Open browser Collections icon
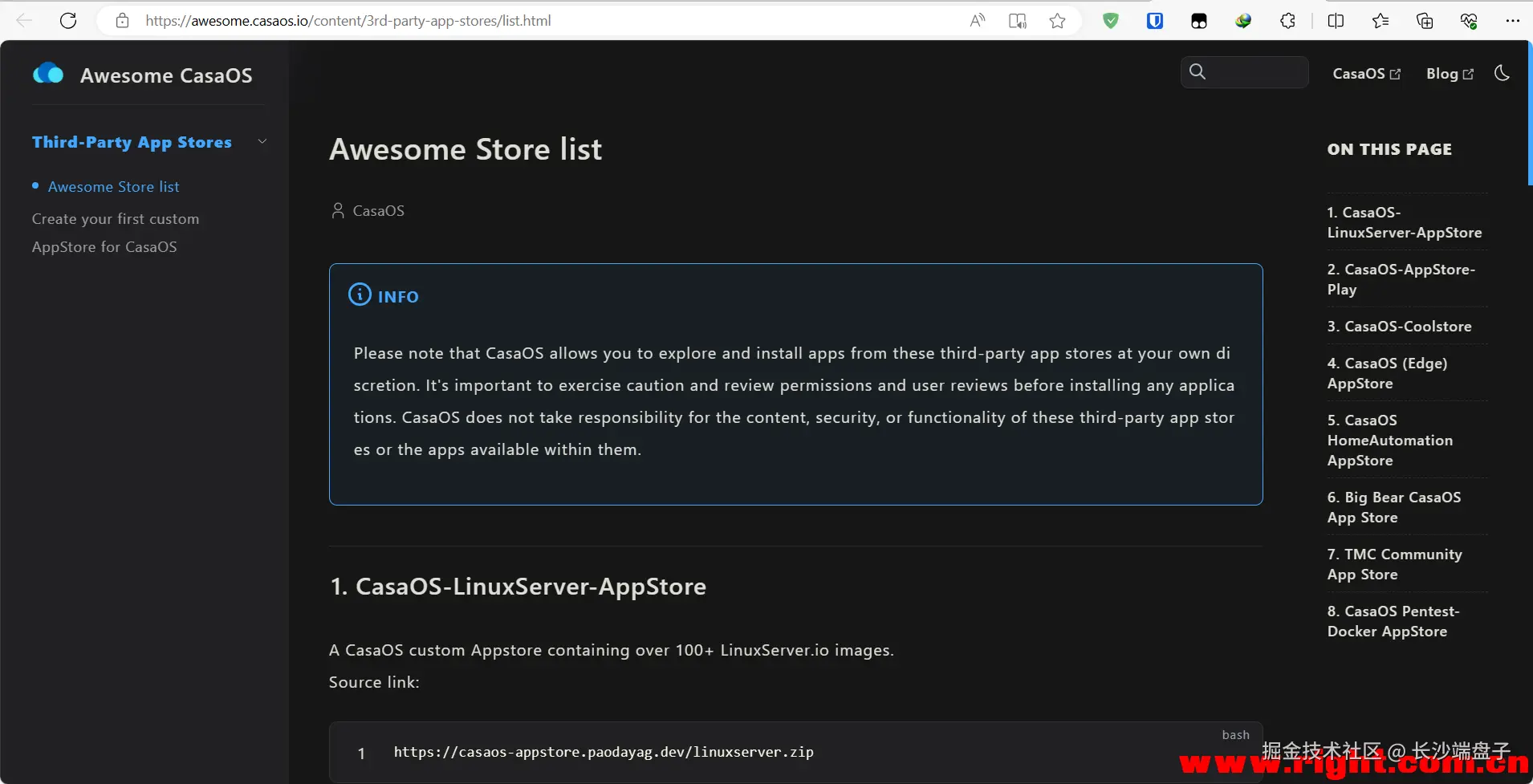 [x=1425, y=21]
